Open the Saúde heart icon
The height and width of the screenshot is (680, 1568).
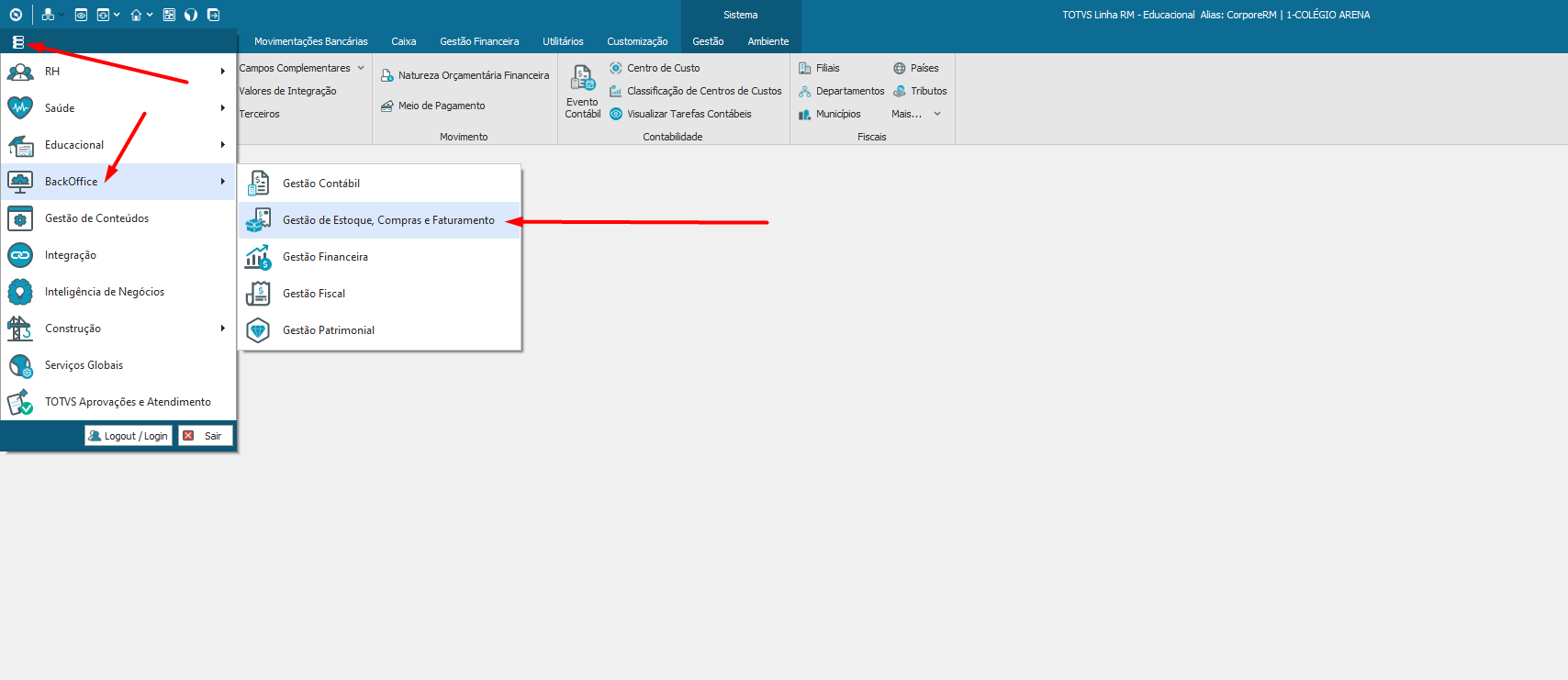click(x=20, y=108)
